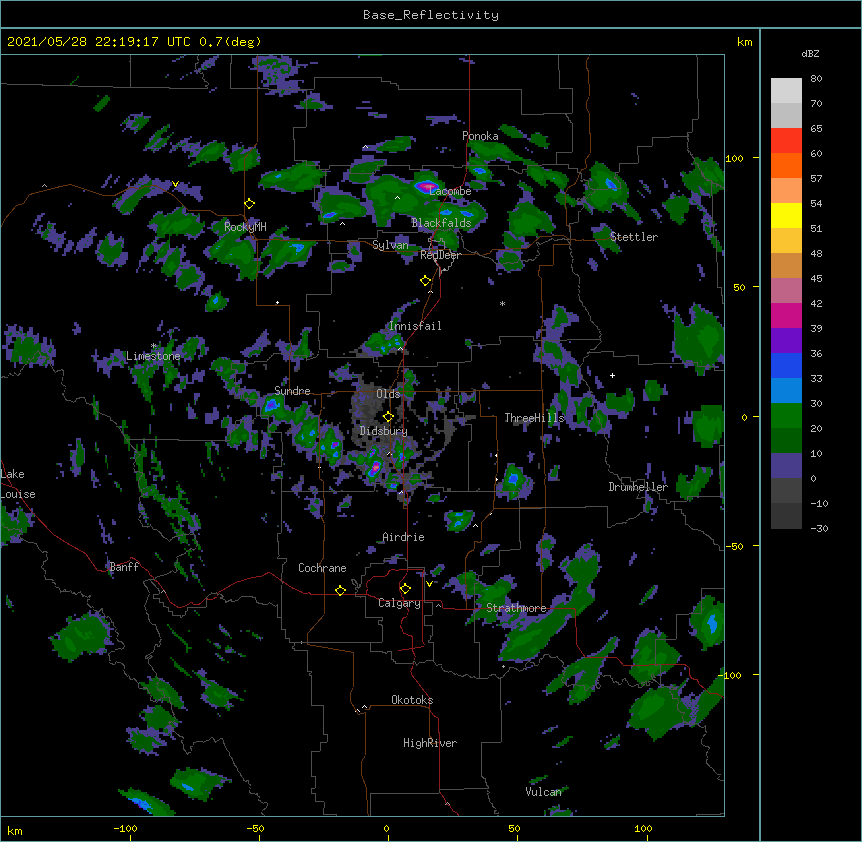Select the yellow diamond marker above Calgary label
The width and height of the screenshot is (862, 842).
tap(405, 589)
